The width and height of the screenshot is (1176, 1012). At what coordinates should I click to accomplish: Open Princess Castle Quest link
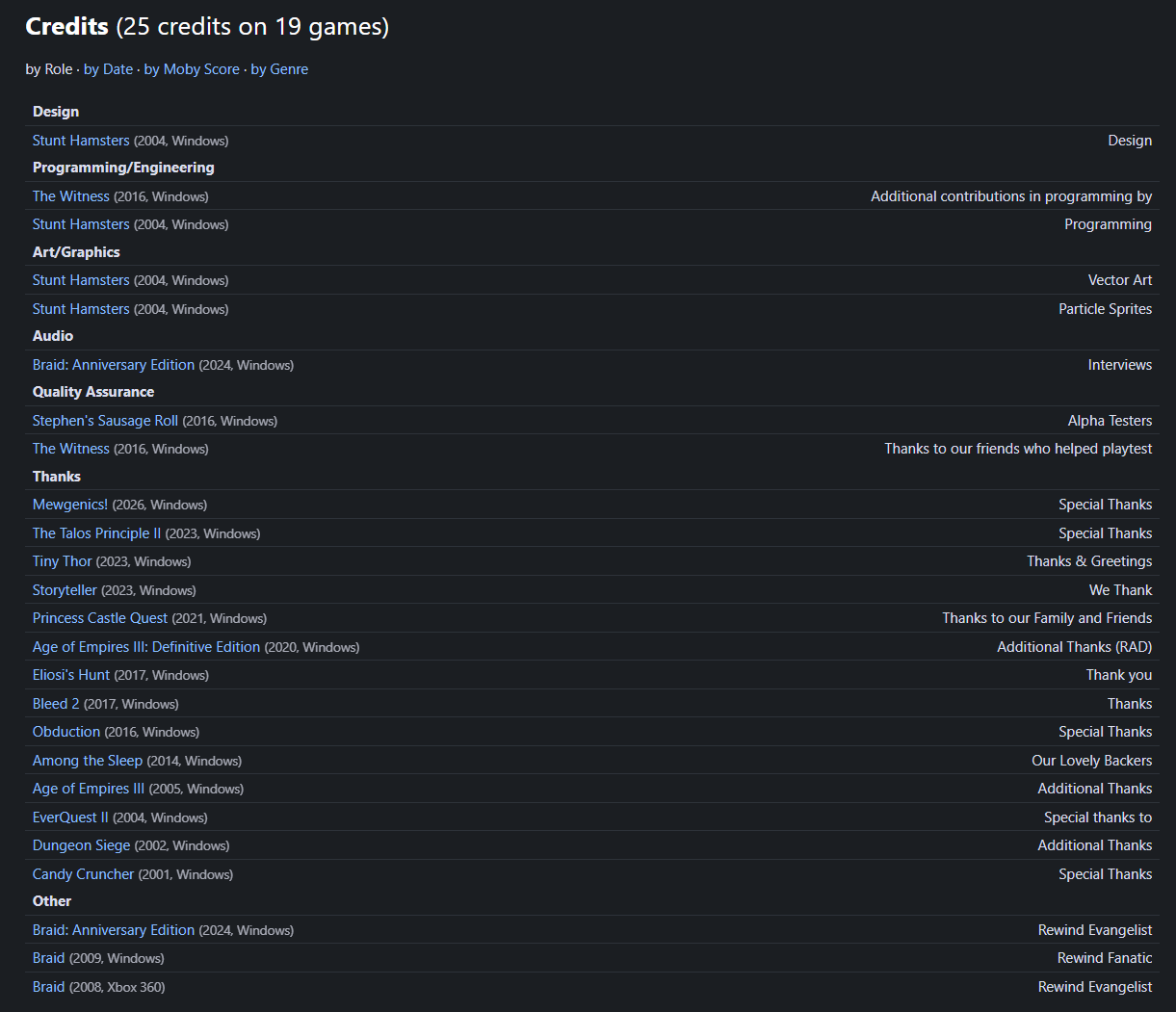100,618
